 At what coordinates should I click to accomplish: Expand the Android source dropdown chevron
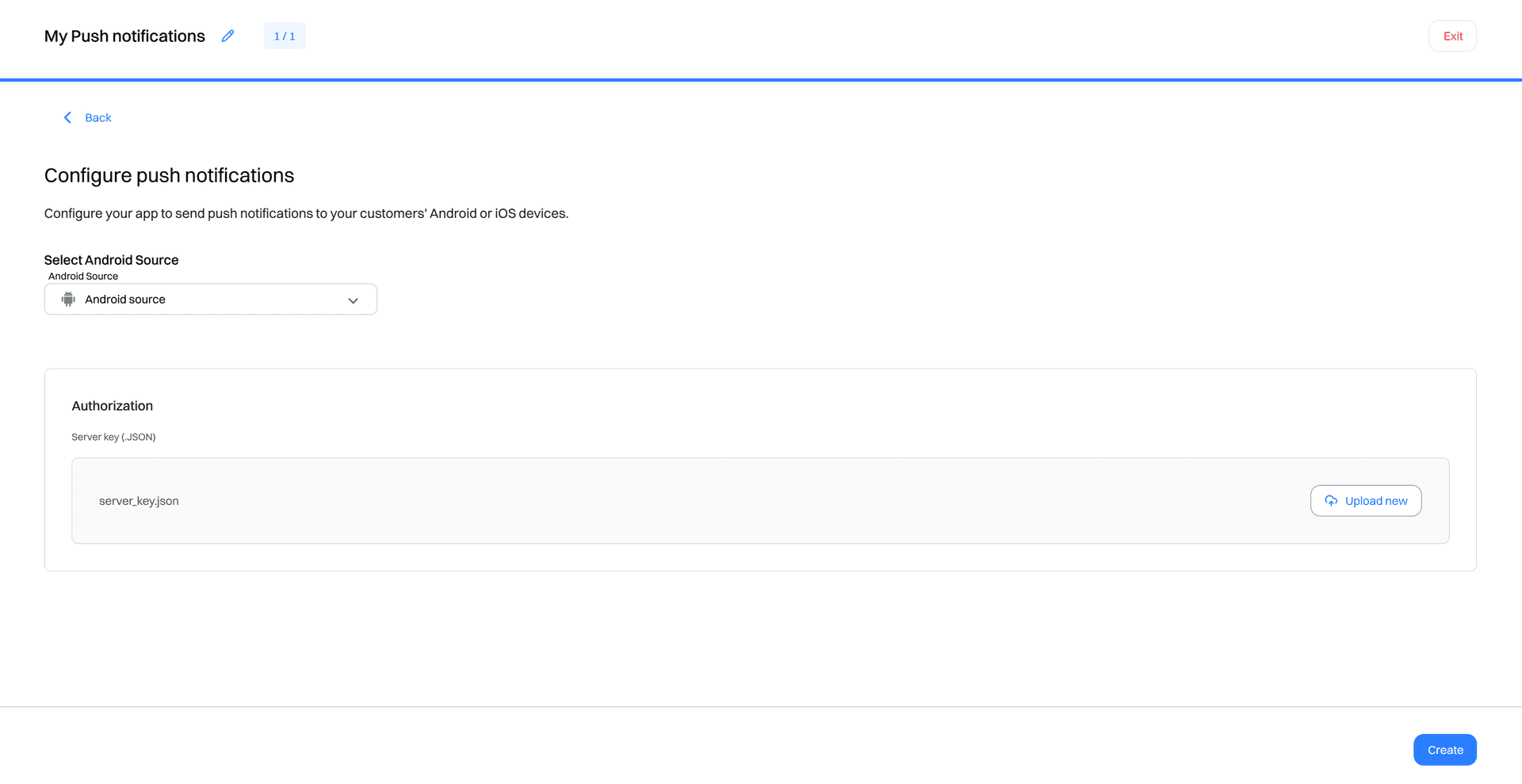(x=353, y=300)
